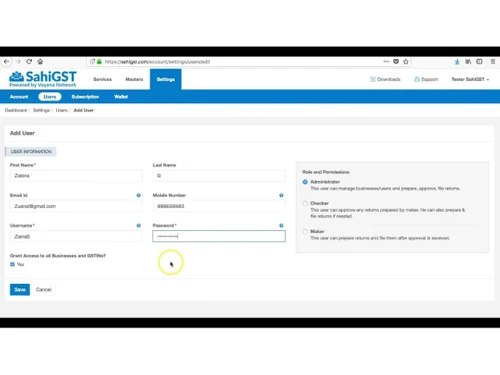The width and height of the screenshot is (500, 375).
Task: Go back with browser back arrow
Action: 6,62
